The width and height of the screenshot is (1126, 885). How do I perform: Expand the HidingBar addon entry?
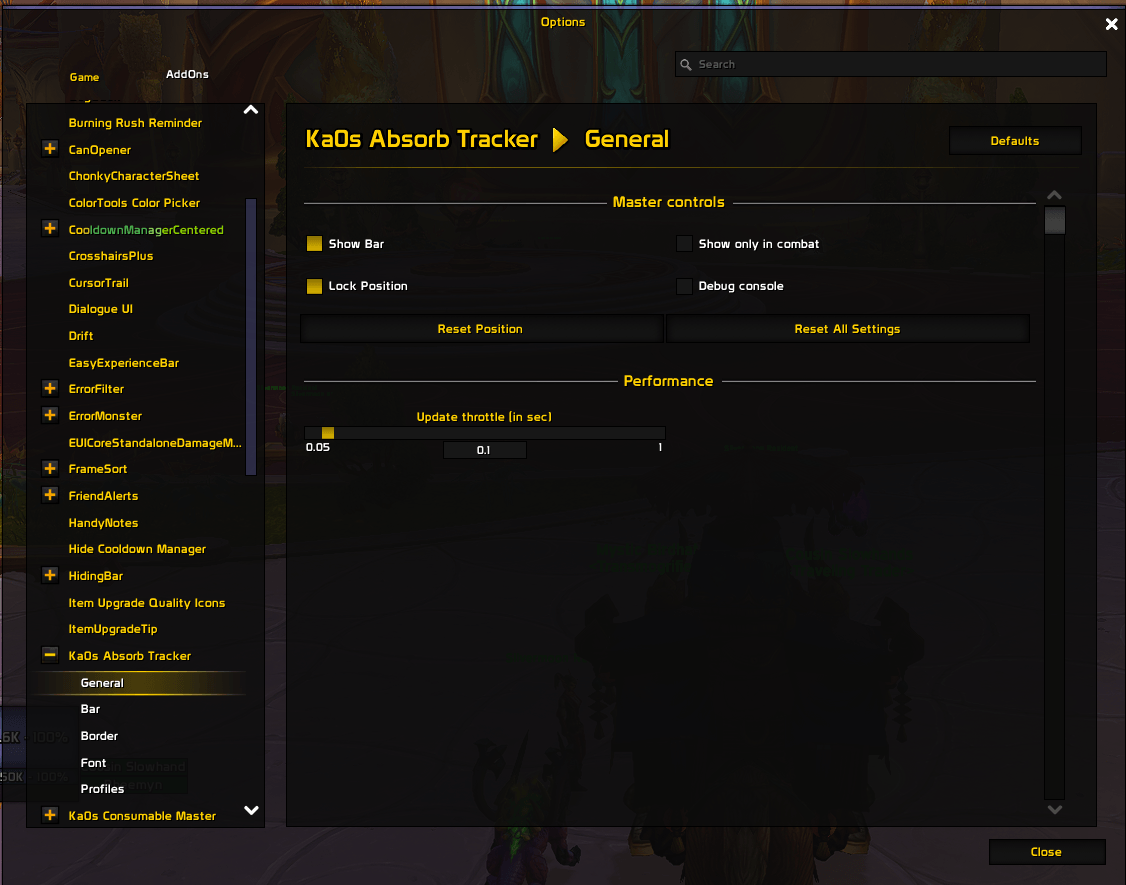50,575
